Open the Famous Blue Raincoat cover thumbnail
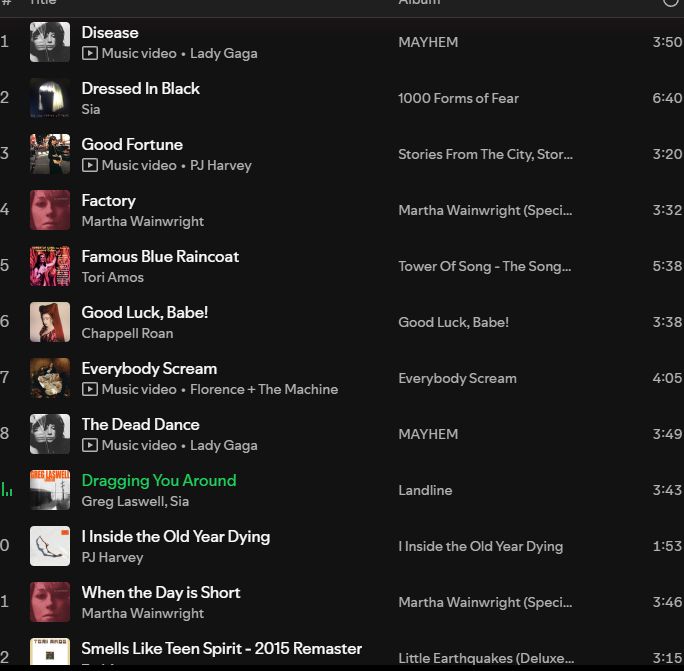Image resolution: width=684 pixels, height=671 pixels. click(x=50, y=266)
